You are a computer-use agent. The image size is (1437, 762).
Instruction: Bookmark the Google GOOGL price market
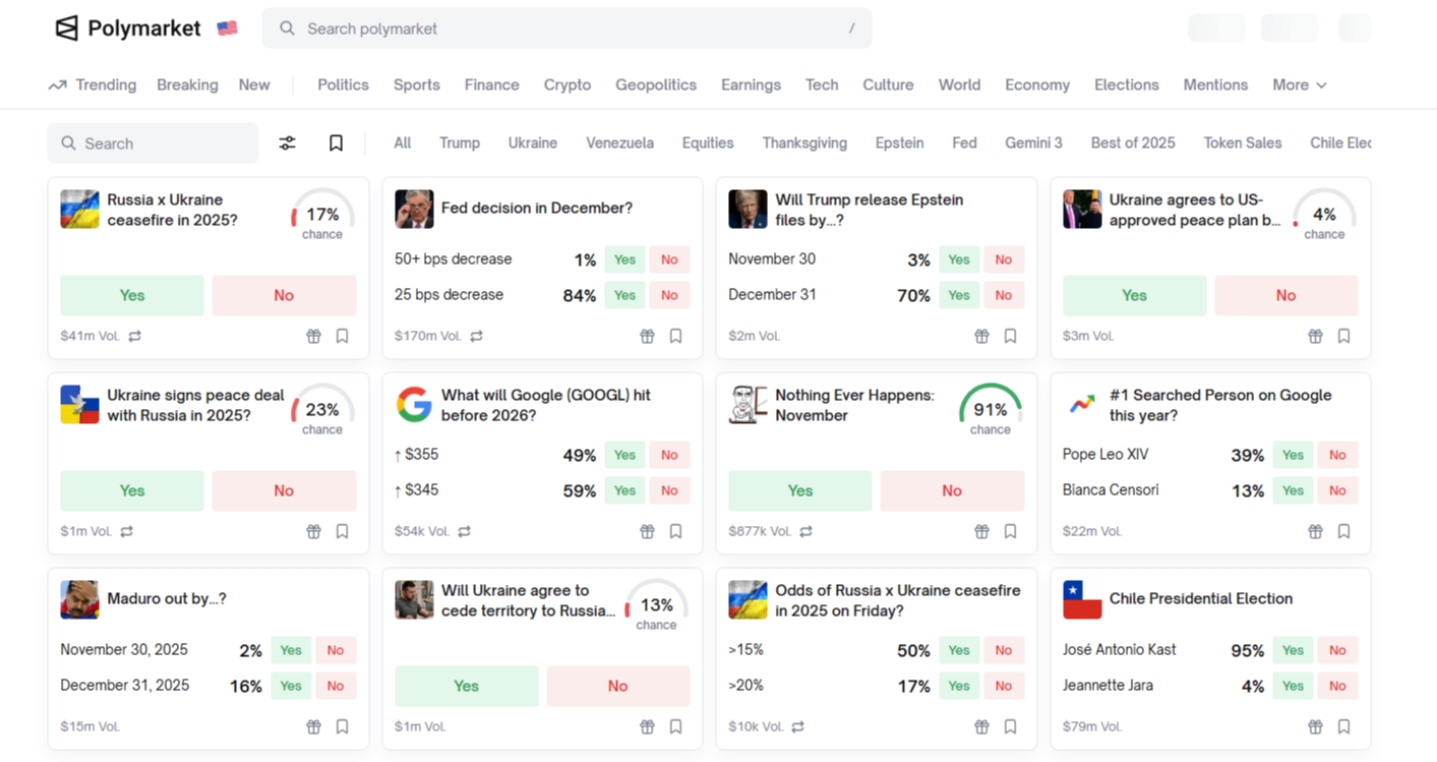tap(676, 531)
